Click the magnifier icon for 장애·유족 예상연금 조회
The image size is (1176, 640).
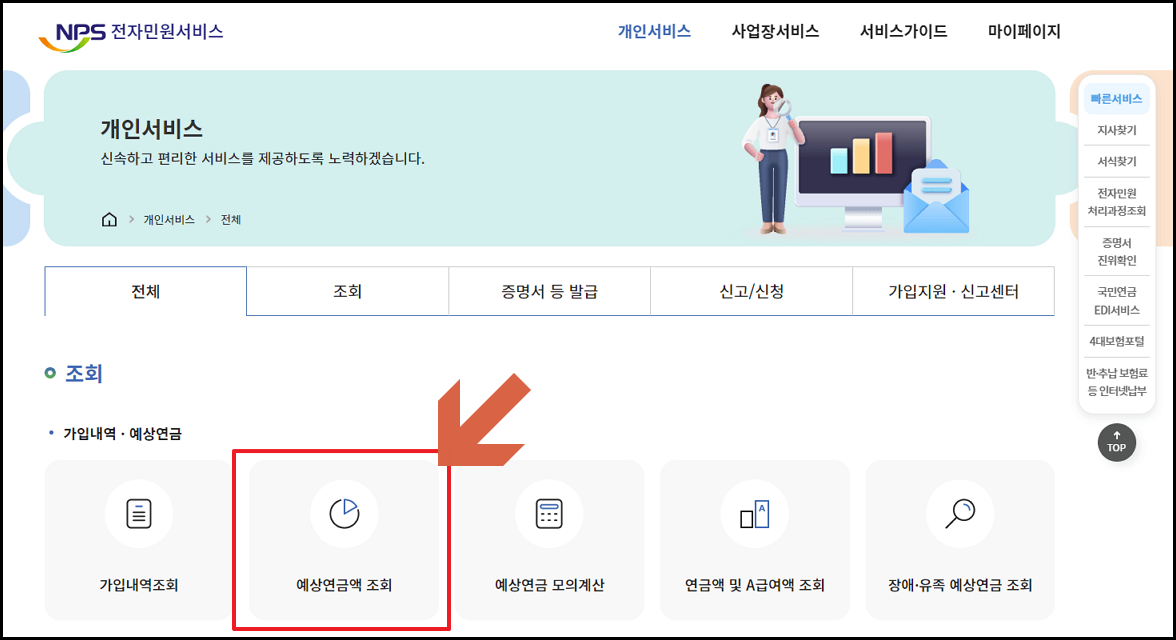coord(959,513)
